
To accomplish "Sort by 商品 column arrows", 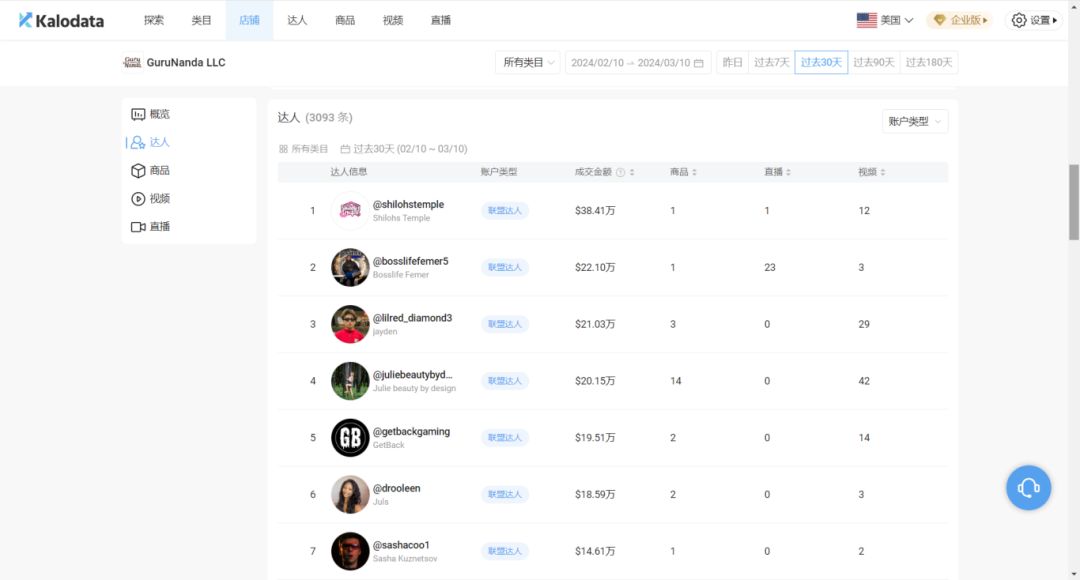I will [694, 172].
